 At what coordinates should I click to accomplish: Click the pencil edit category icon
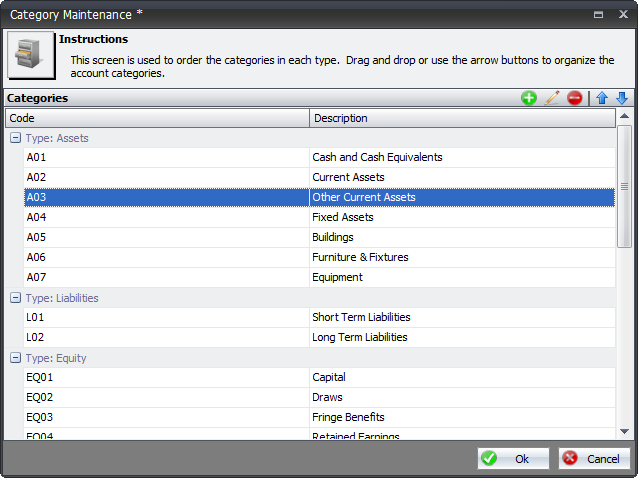[x=552, y=98]
